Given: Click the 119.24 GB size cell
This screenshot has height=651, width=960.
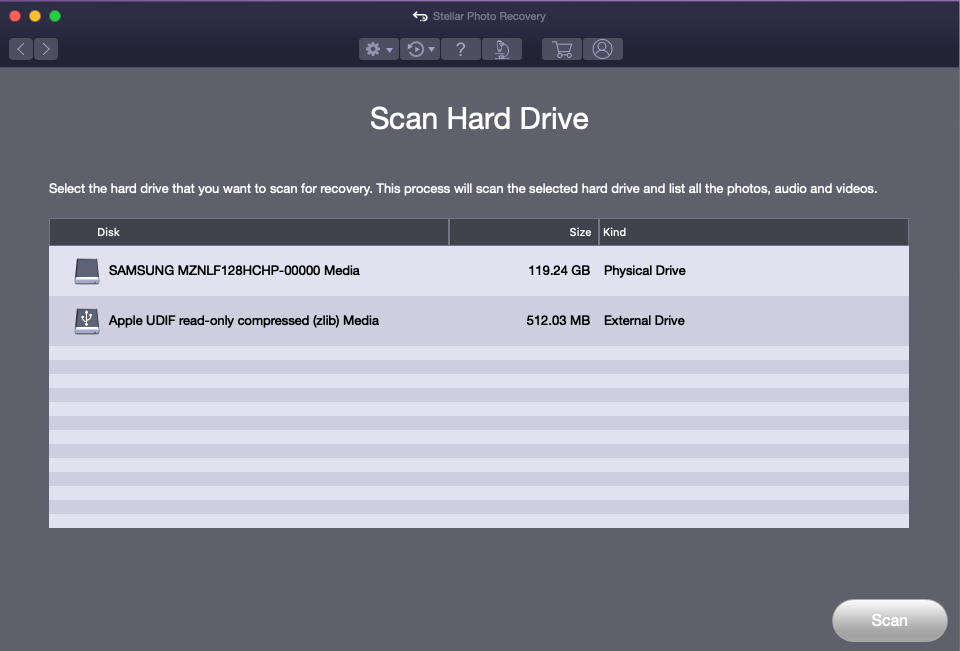Looking at the screenshot, I should (x=559, y=271).
